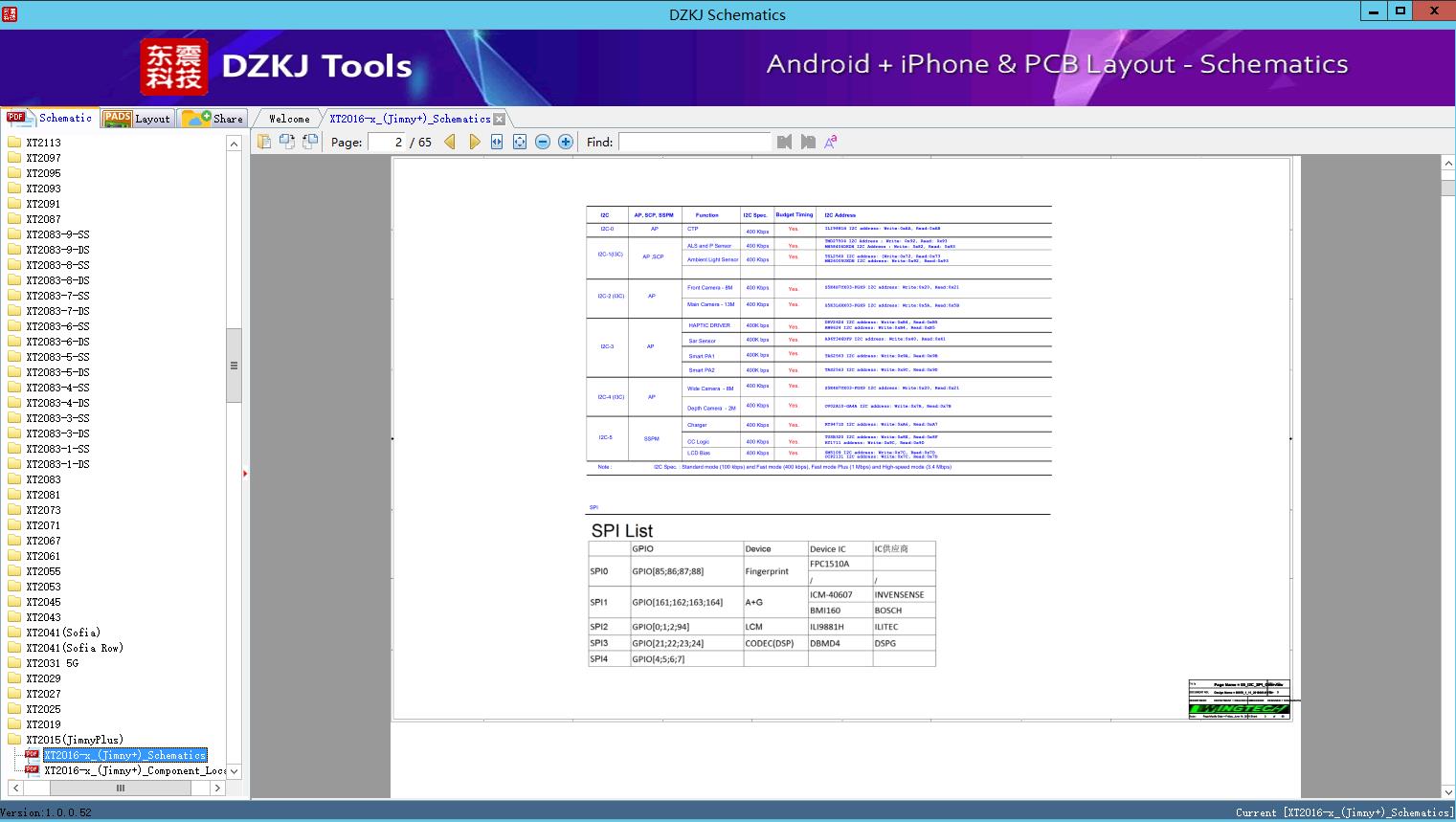Find previous match icon
1456x822 pixels.
click(785, 142)
